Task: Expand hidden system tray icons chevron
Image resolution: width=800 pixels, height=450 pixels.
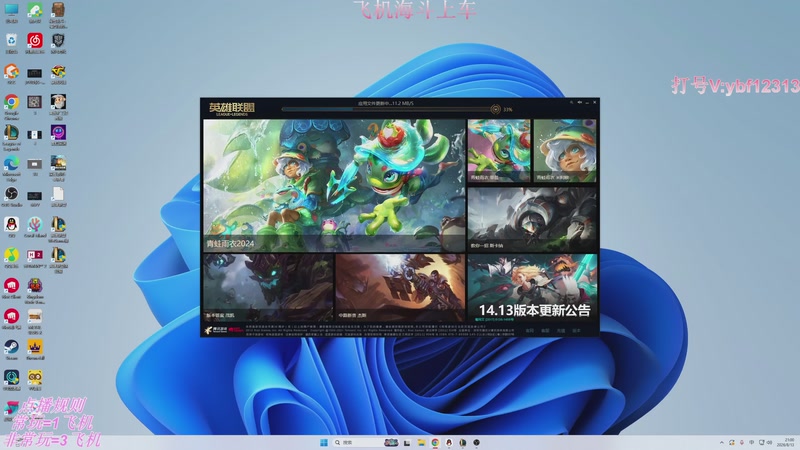Action: pos(721,443)
